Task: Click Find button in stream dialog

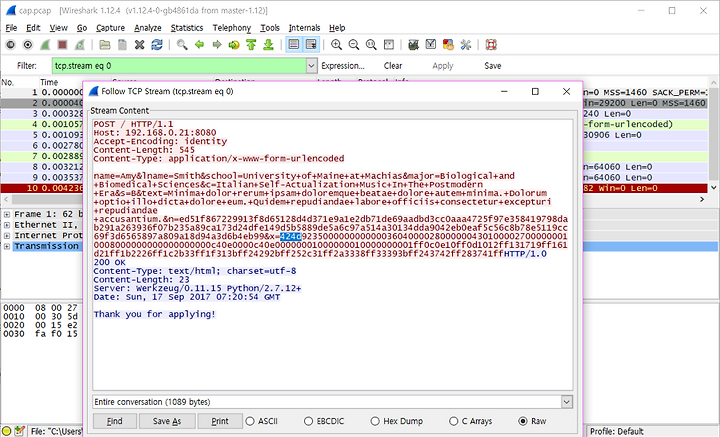Action: click(115, 421)
